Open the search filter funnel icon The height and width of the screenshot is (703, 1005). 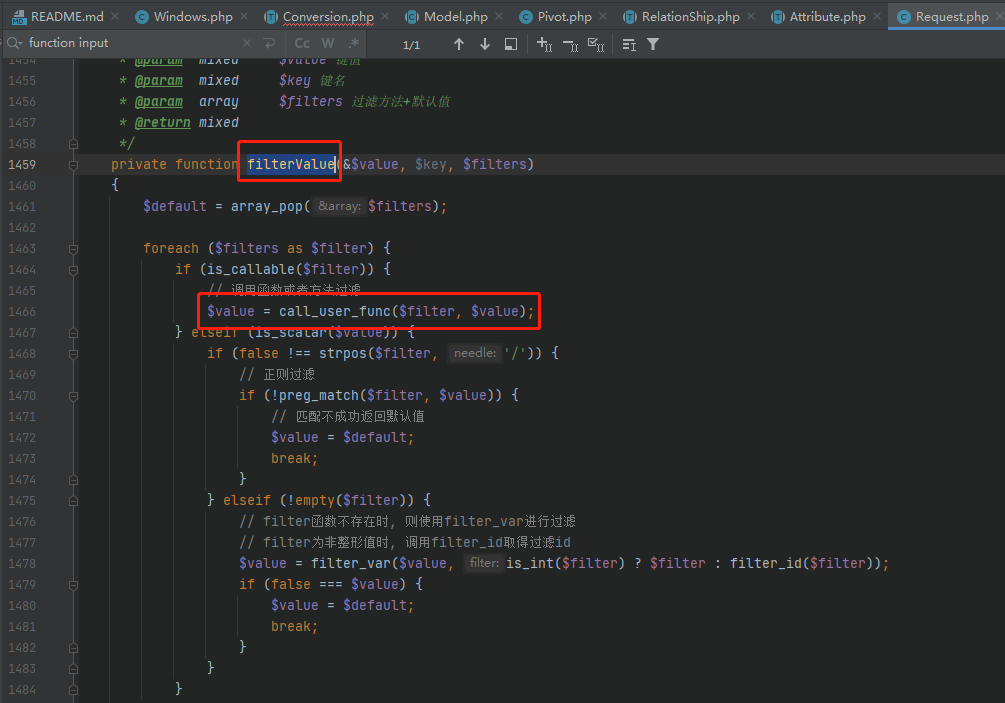(651, 43)
